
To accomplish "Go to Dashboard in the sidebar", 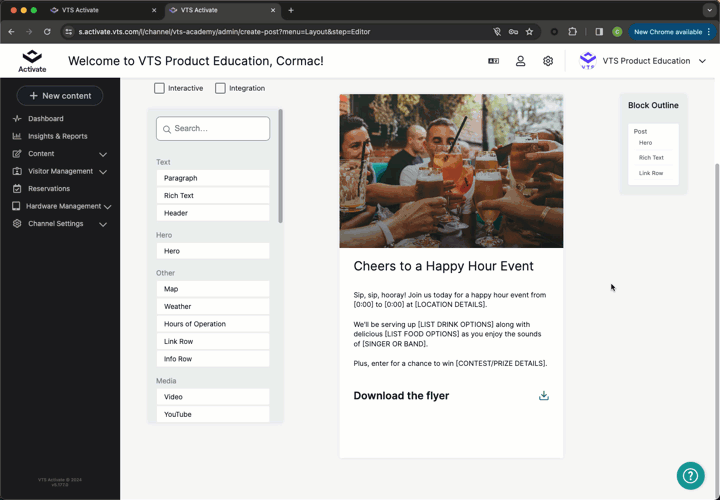I will (x=45, y=118).
